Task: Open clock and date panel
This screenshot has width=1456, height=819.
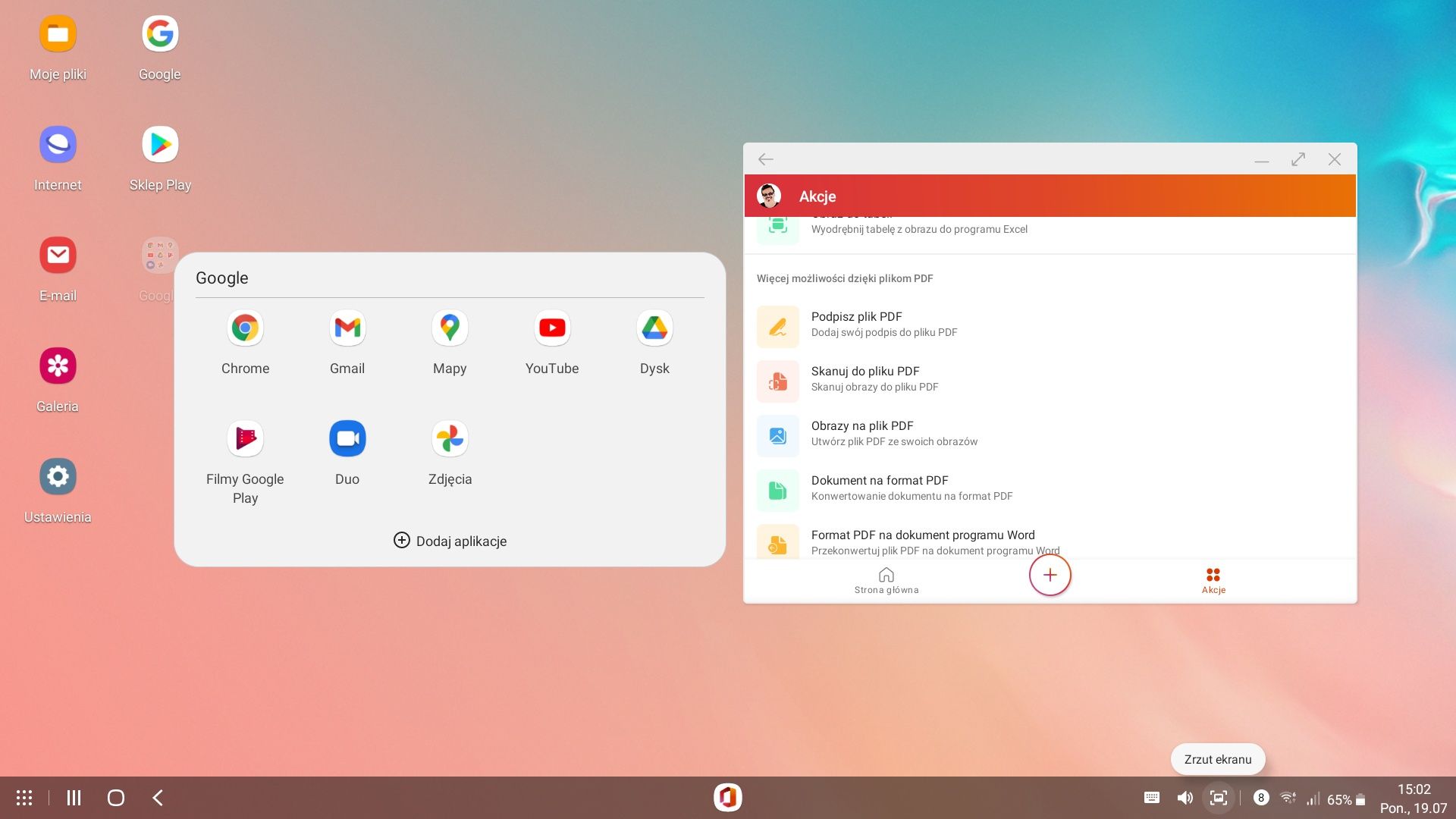Action: 1414,799
